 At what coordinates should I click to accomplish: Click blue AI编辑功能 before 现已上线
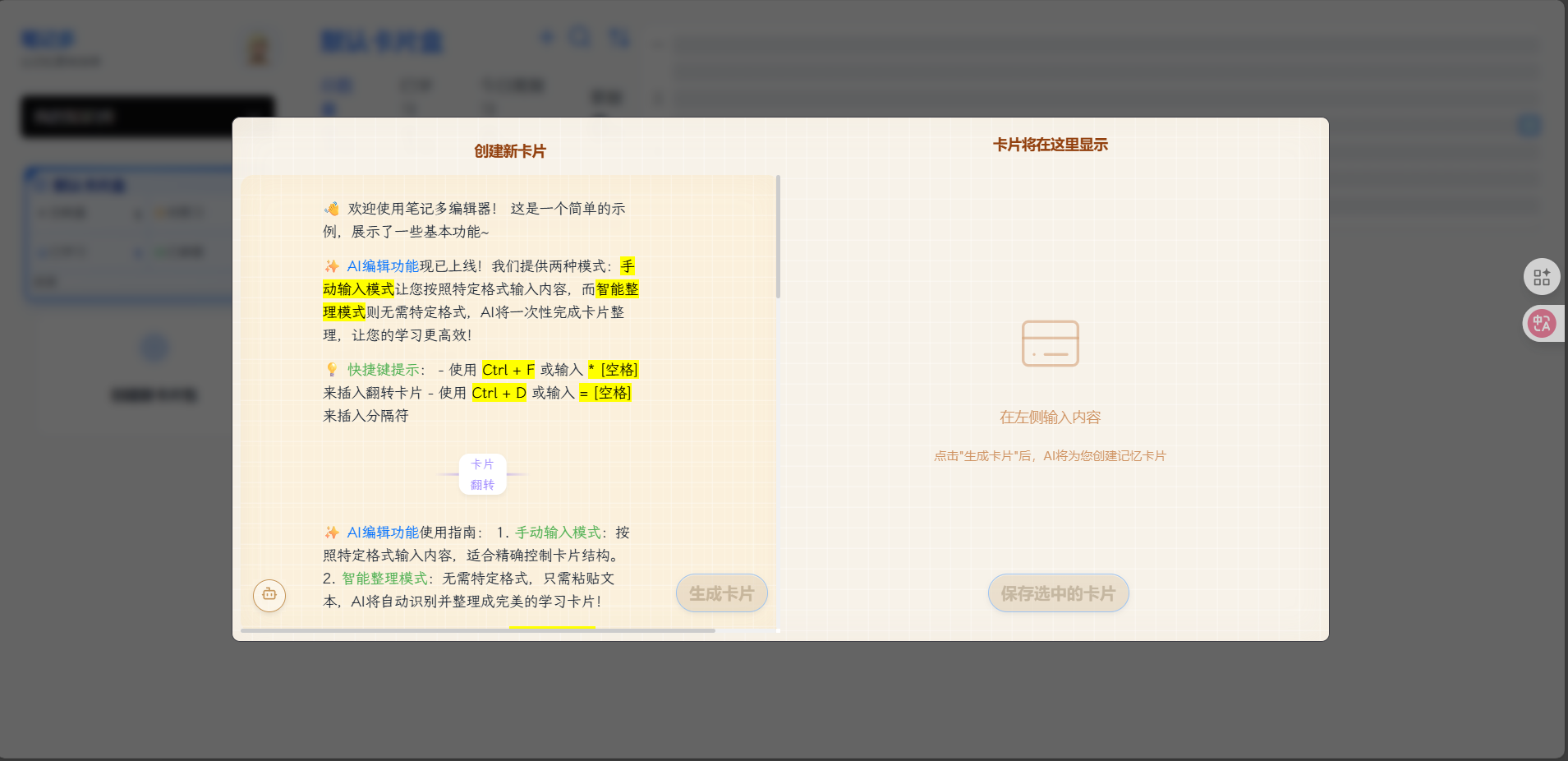tap(383, 266)
